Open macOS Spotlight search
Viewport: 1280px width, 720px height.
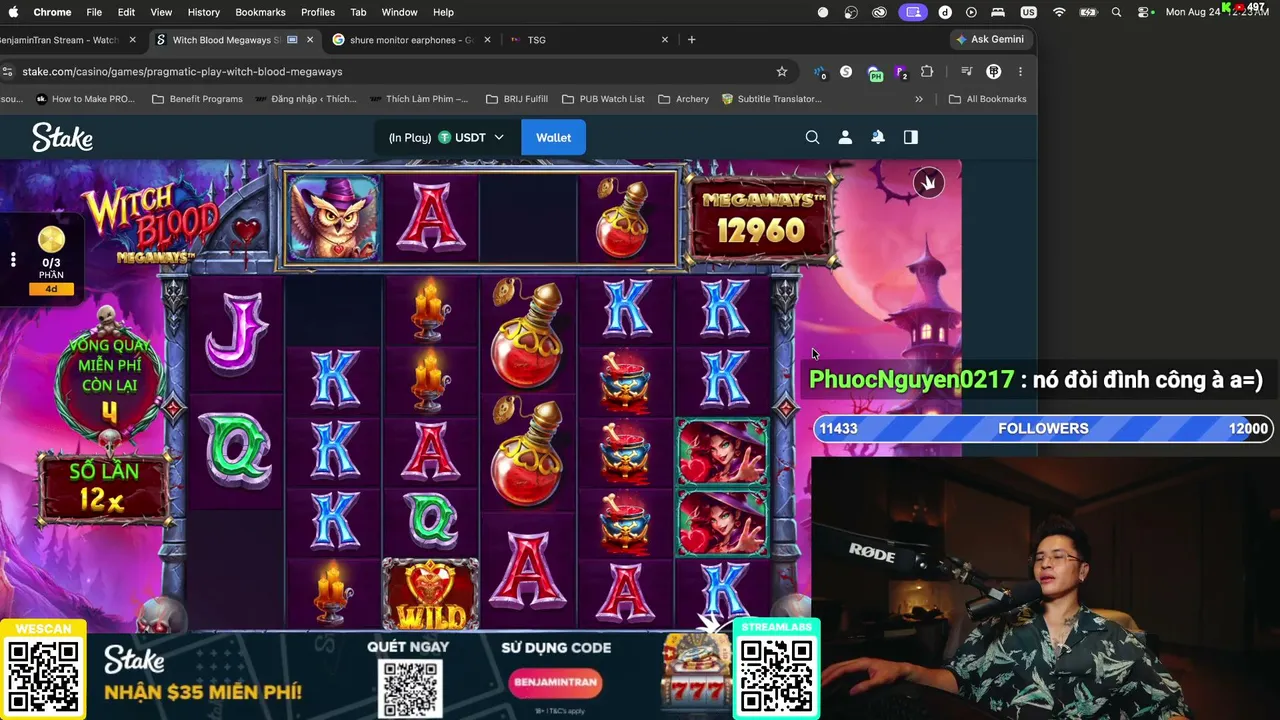click(1116, 12)
